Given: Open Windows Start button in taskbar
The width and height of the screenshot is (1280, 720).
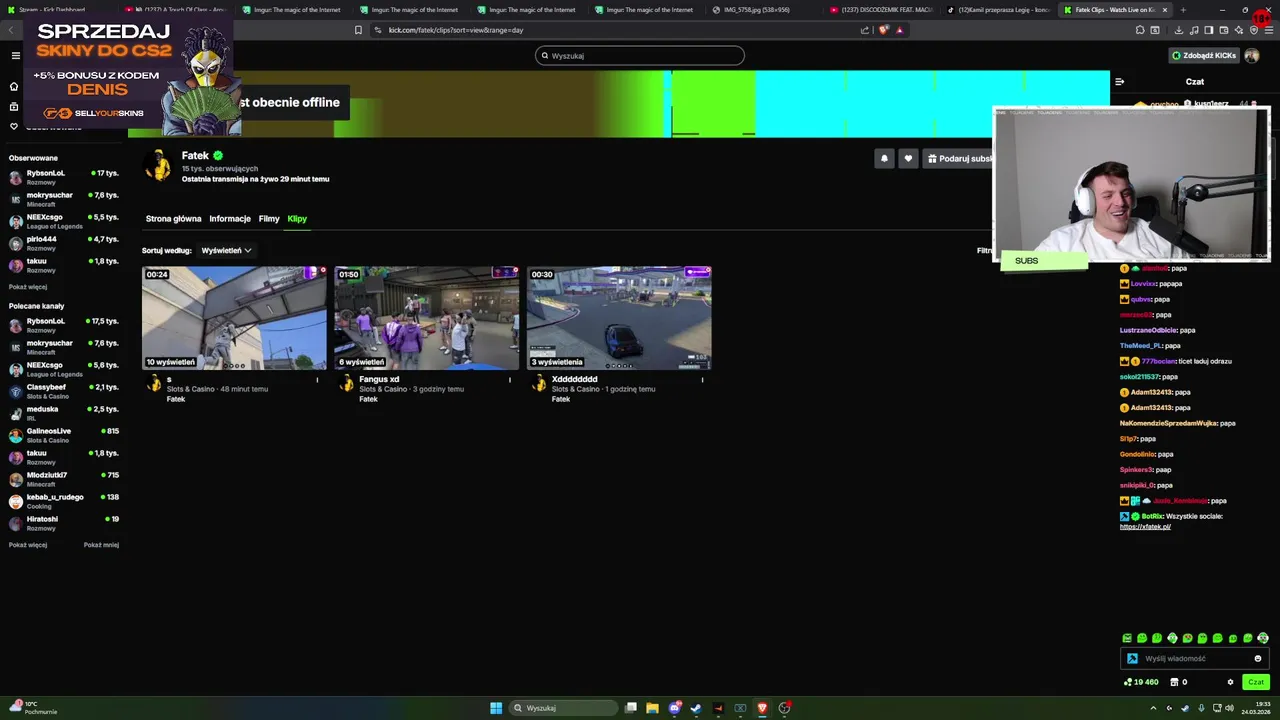Looking at the screenshot, I should click(496, 708).
